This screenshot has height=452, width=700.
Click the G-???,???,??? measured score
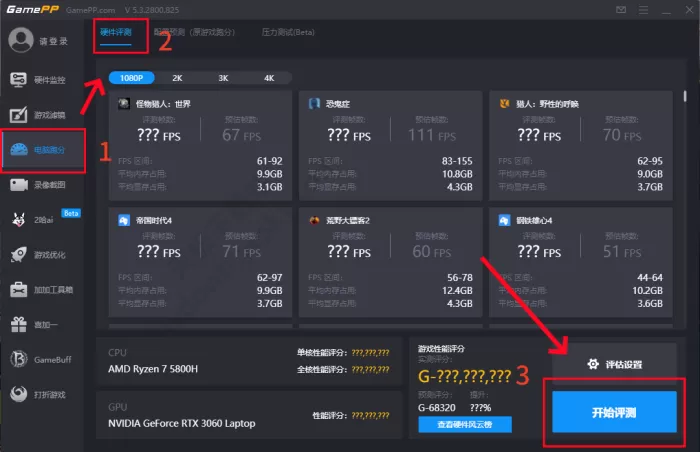coord(464,377)
